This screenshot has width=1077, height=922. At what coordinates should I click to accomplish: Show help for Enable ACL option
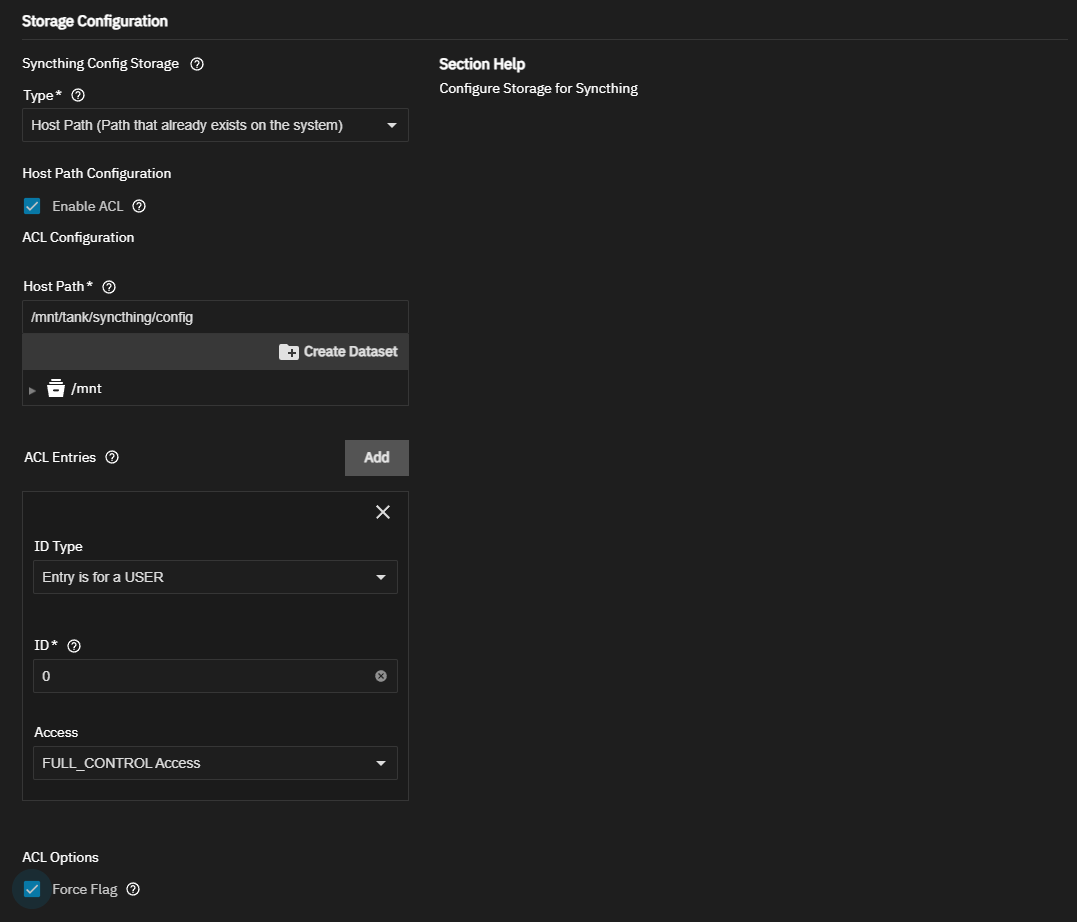point(139,206)
